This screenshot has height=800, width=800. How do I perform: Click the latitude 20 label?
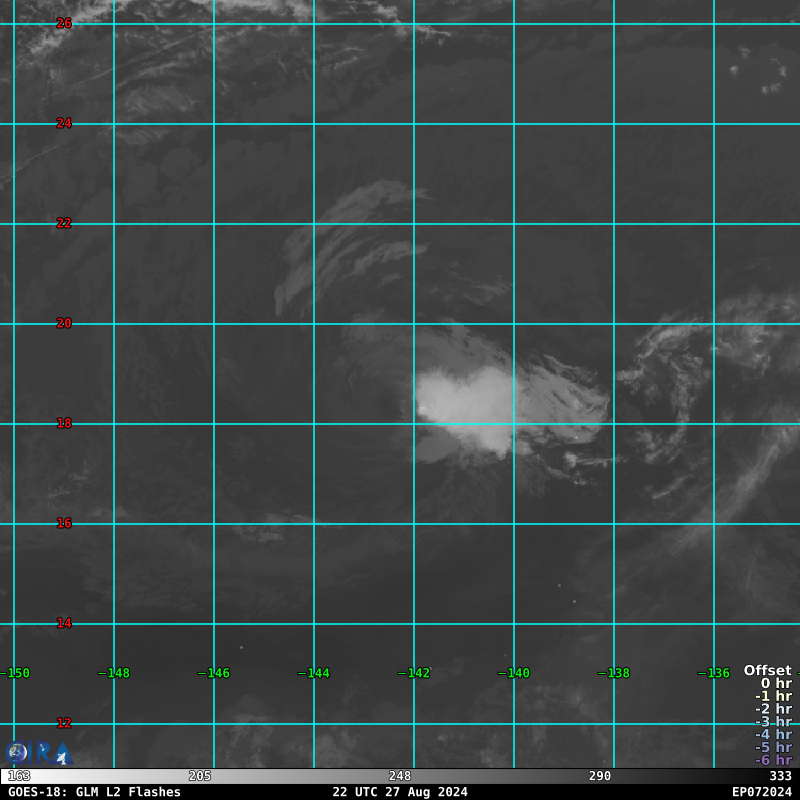64,323
